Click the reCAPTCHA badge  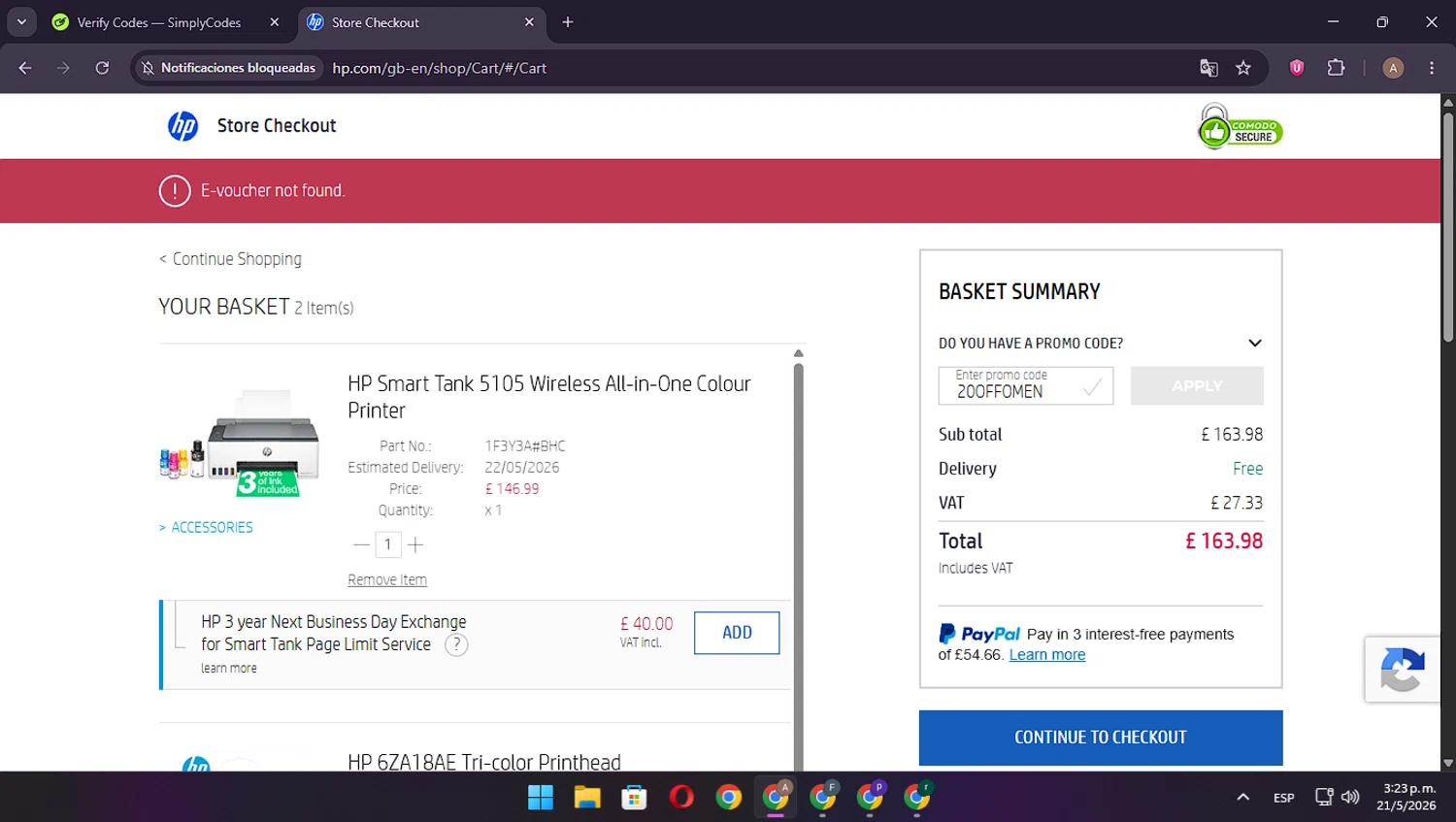(1402, 670)
